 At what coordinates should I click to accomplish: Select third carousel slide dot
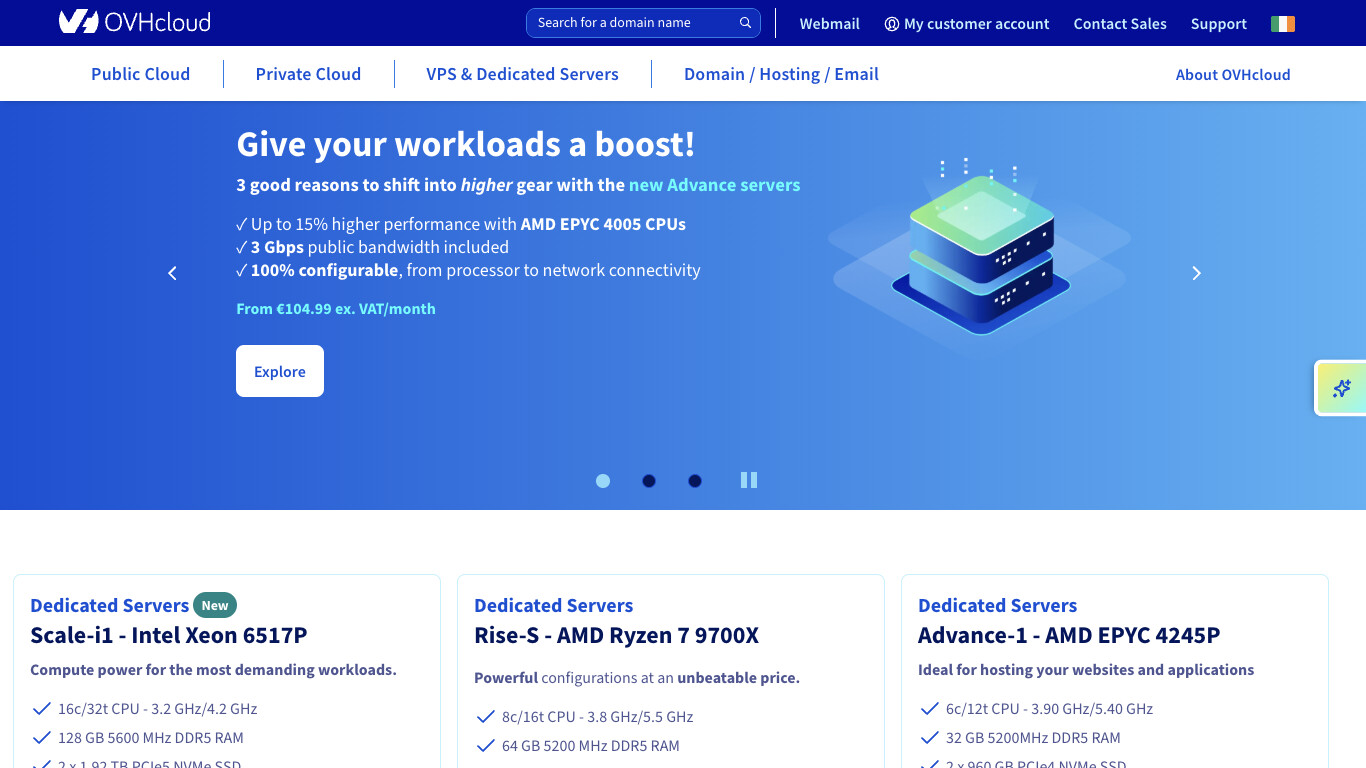point(695,481)
